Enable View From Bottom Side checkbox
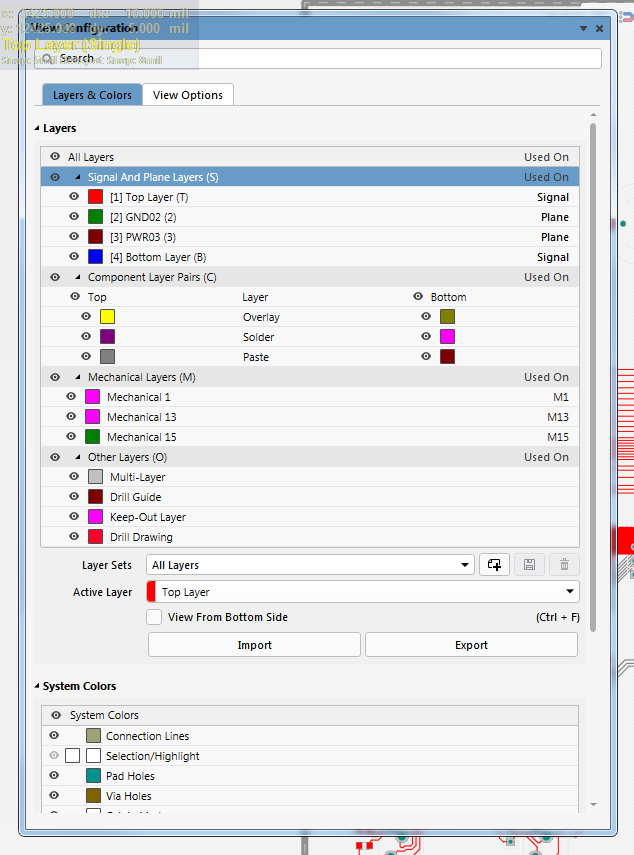Screen dimensions: 634x855 (x=154, y=617)
